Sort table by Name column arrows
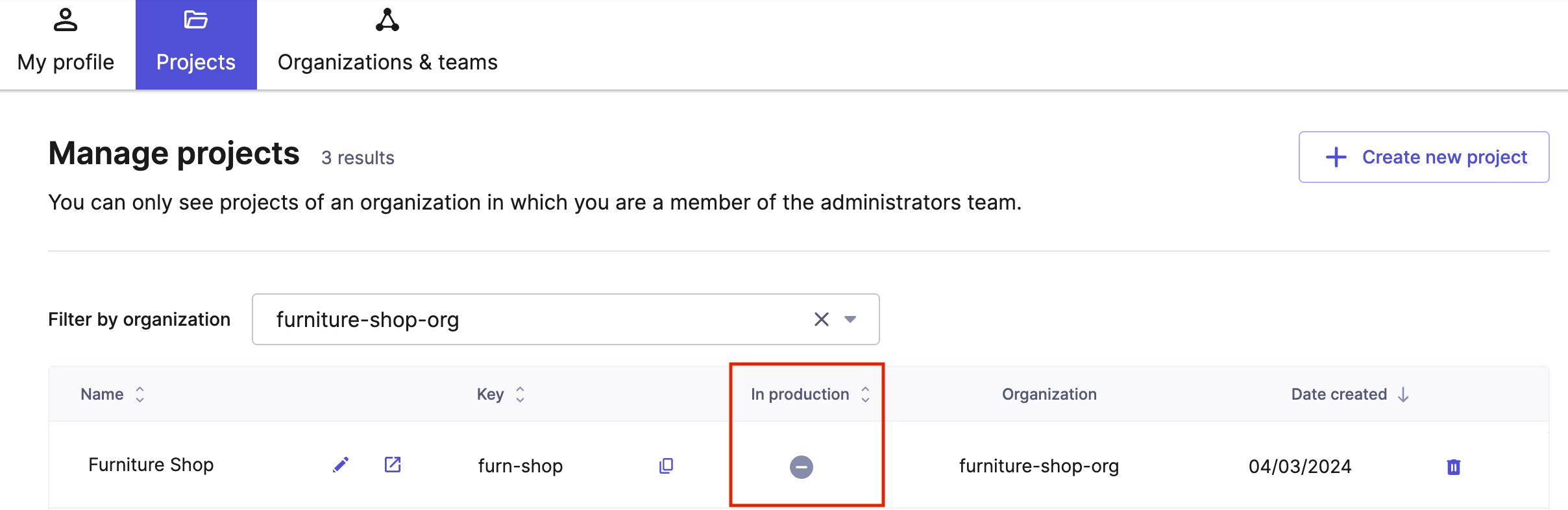 [140, 395]
